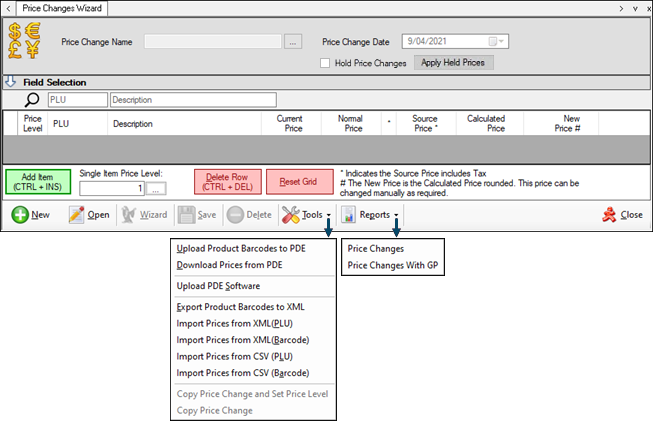Click the Single Item Price Level field

pos(112,189)
